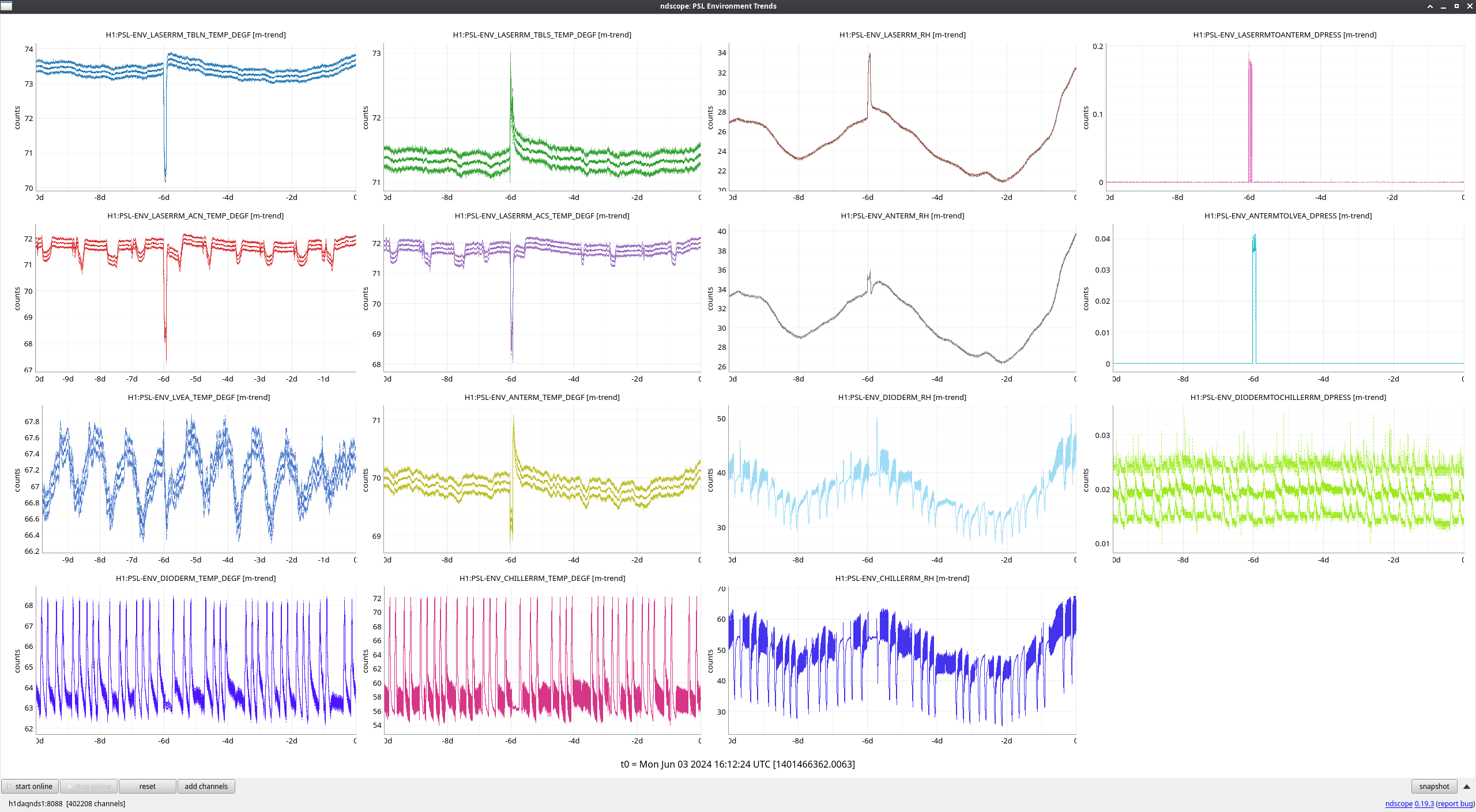
Task: Open the ndscope link in the status bar
Action: (x=1398, y=803)
